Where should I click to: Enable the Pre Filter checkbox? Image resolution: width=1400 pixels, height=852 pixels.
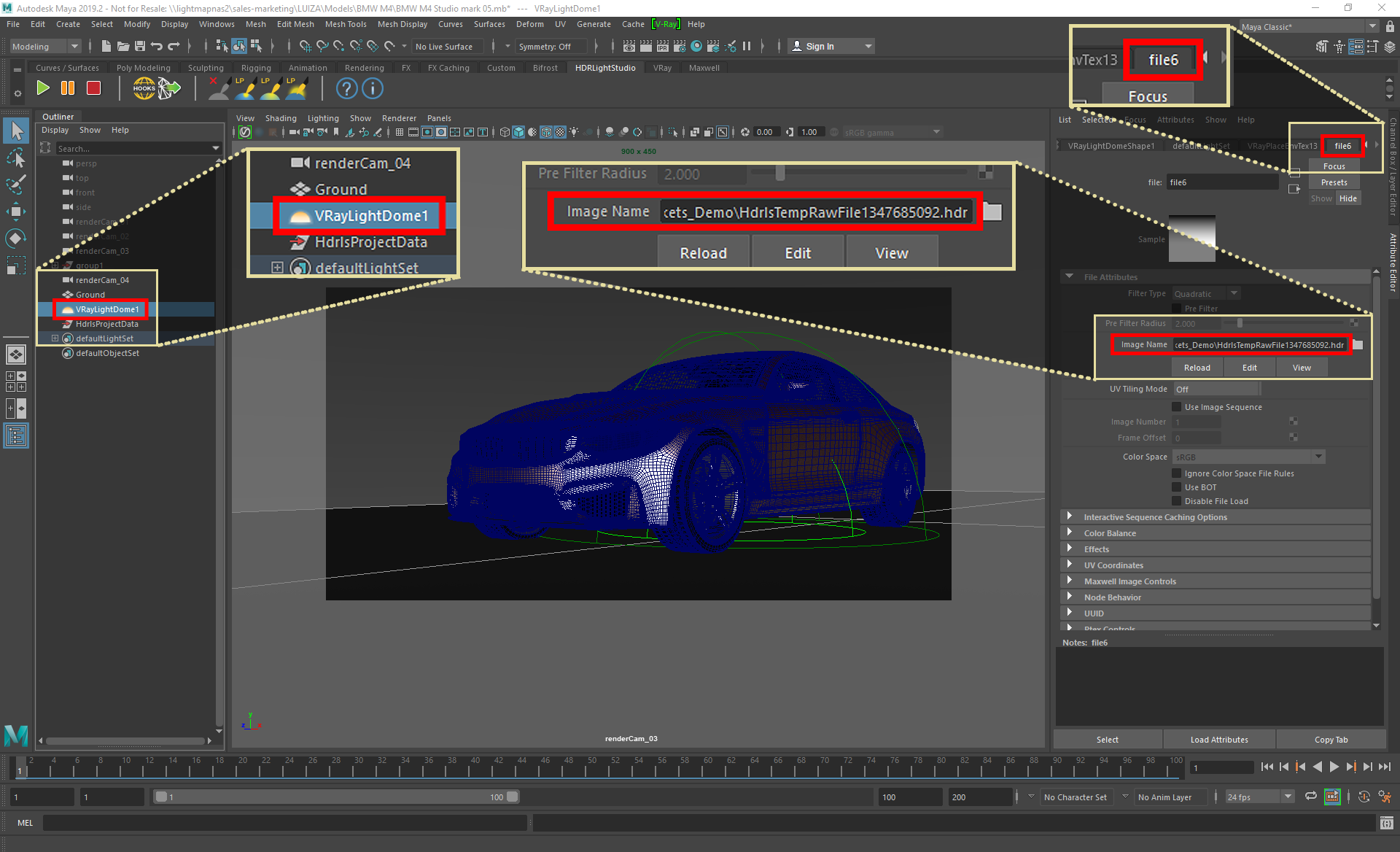(1176, 309)
